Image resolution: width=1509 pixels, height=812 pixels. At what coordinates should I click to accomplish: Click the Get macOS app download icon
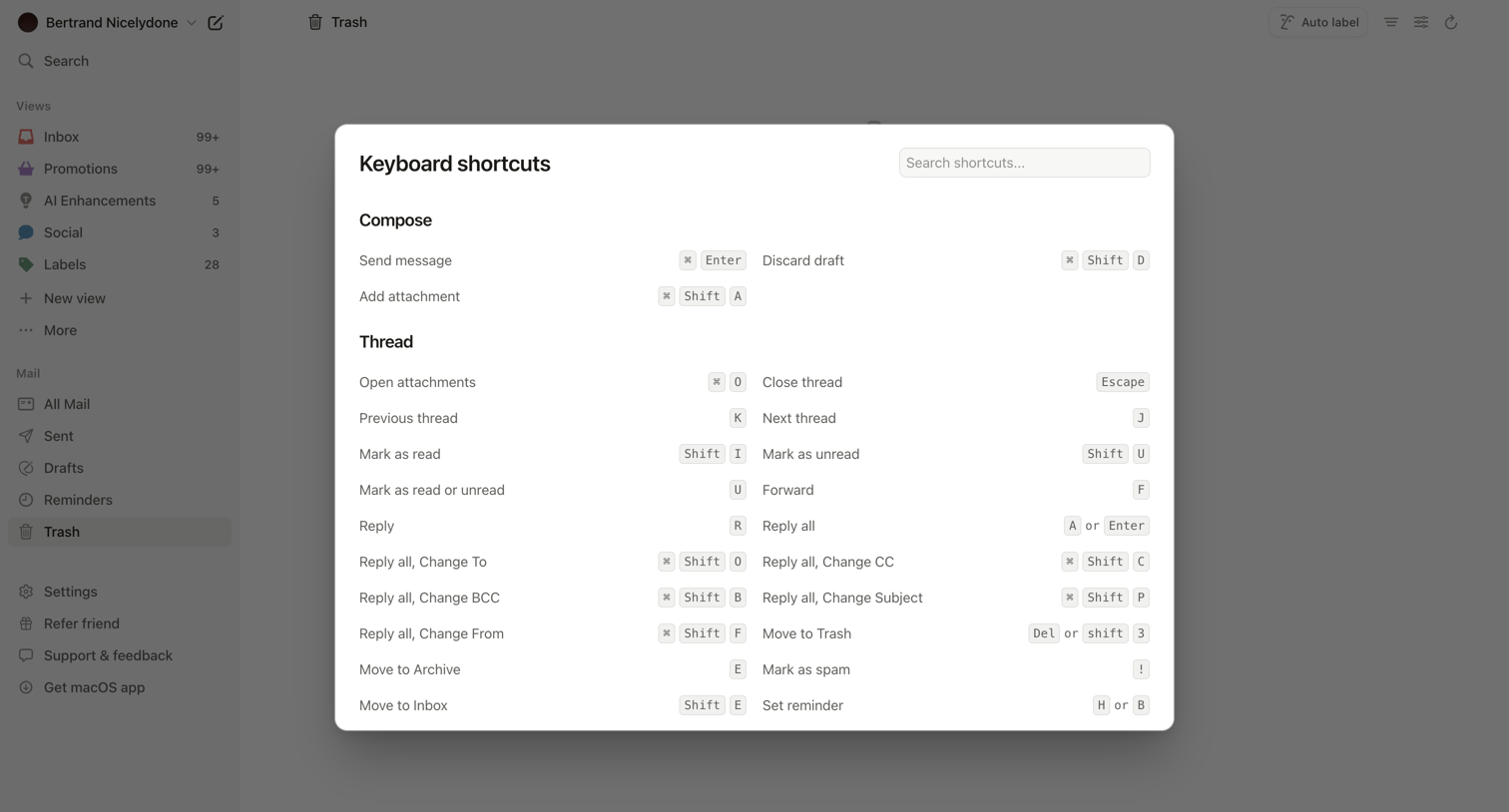(26, 687)
